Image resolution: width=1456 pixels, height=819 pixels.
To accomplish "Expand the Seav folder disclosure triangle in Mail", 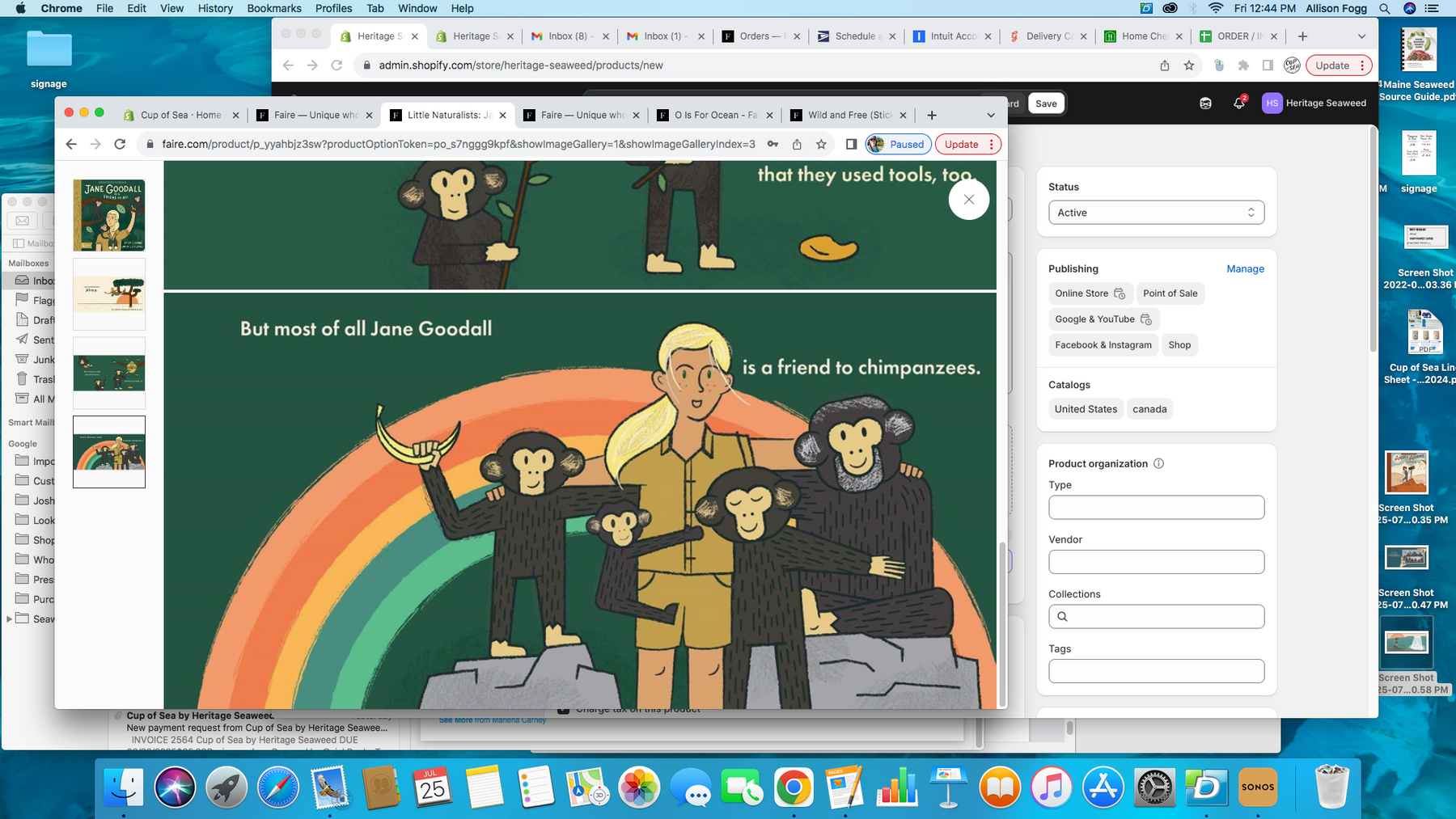I will click(9, 618).
